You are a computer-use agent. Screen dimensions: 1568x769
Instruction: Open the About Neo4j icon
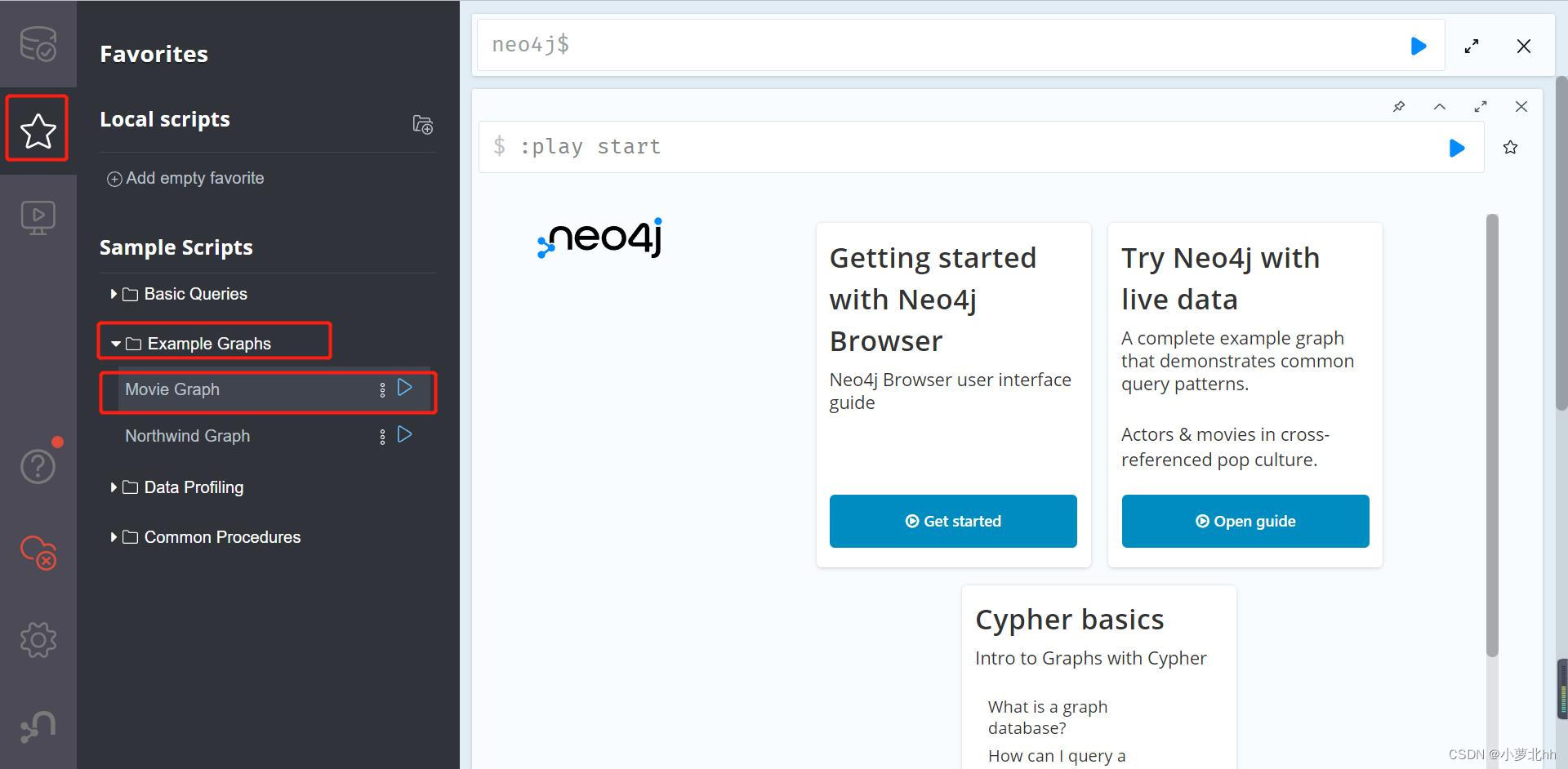coord(38,726)
